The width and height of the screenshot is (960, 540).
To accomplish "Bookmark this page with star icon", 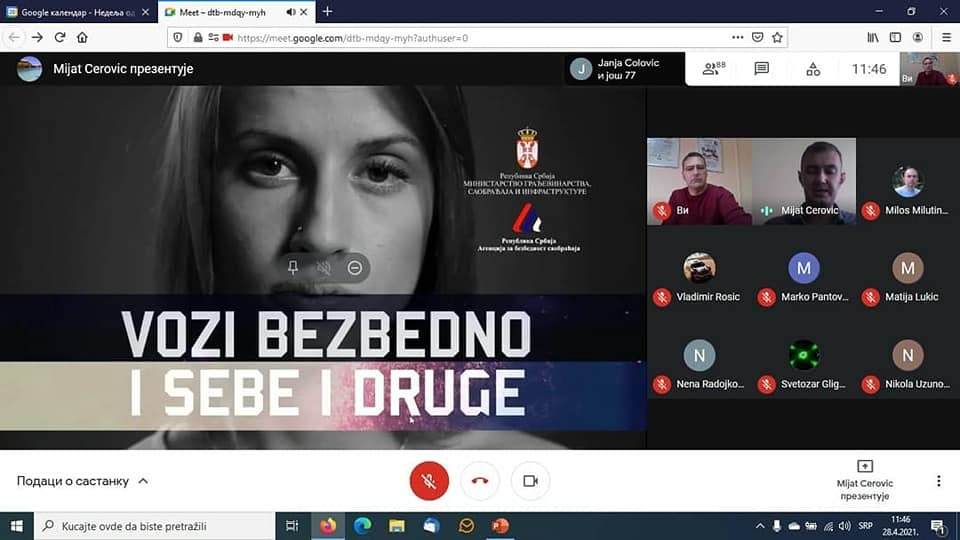I will coord(778,37).
